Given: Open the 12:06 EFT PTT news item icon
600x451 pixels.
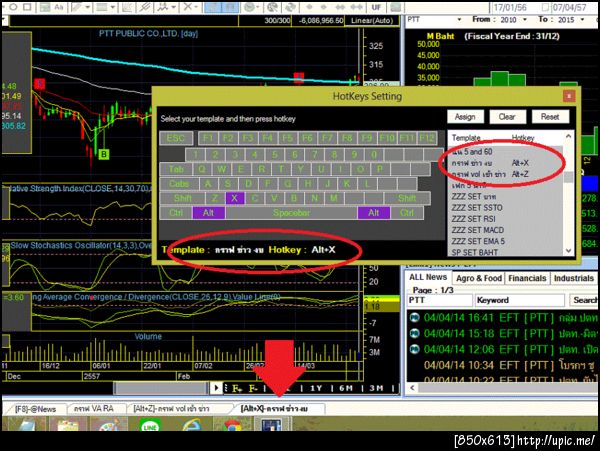Looking at the screenshot, I should 414,349.
